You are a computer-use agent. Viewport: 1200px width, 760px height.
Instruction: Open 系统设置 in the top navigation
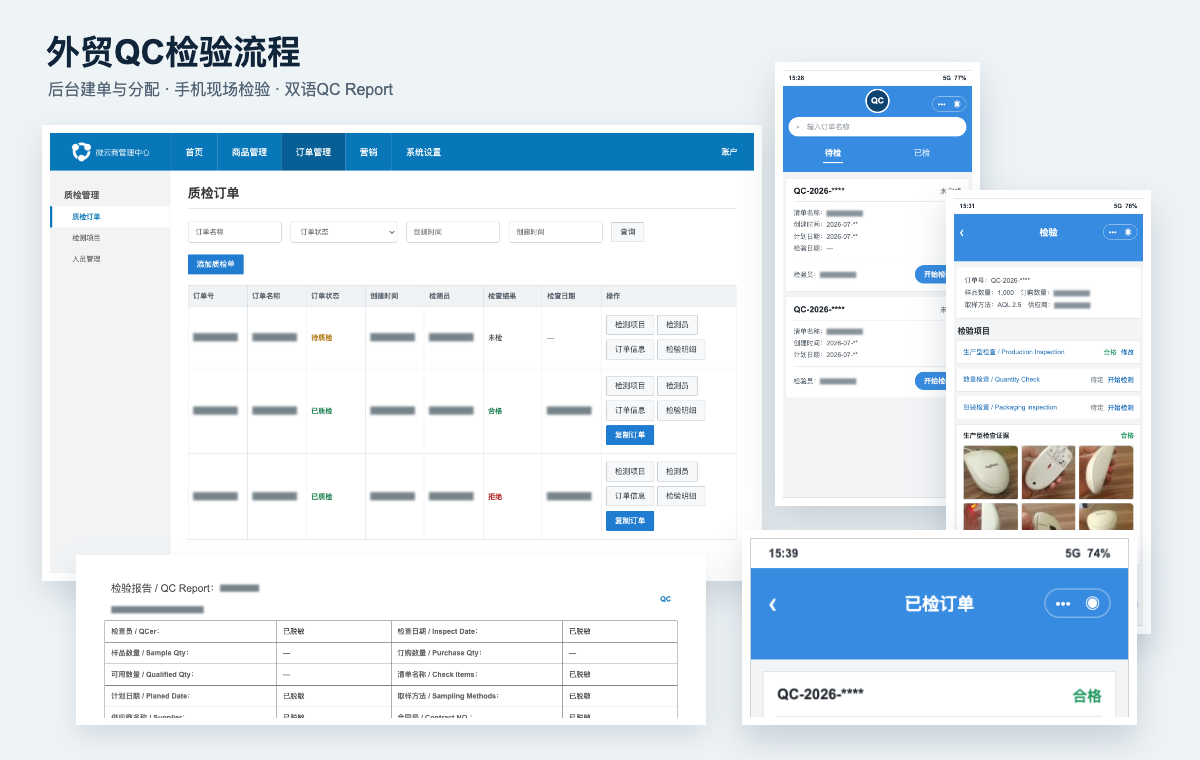coord(423,152)
